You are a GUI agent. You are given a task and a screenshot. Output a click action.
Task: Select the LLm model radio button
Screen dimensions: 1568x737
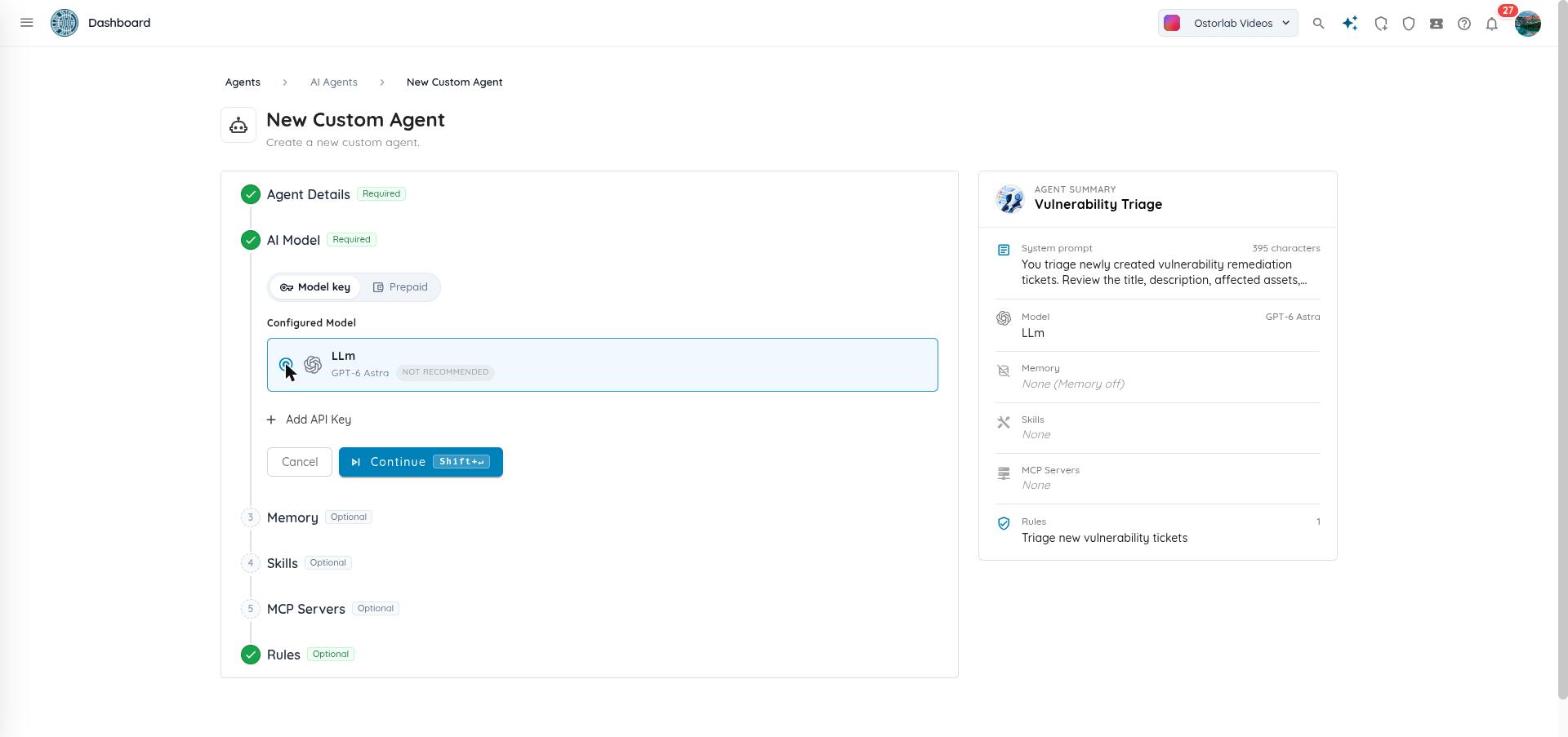click(286, 365)
